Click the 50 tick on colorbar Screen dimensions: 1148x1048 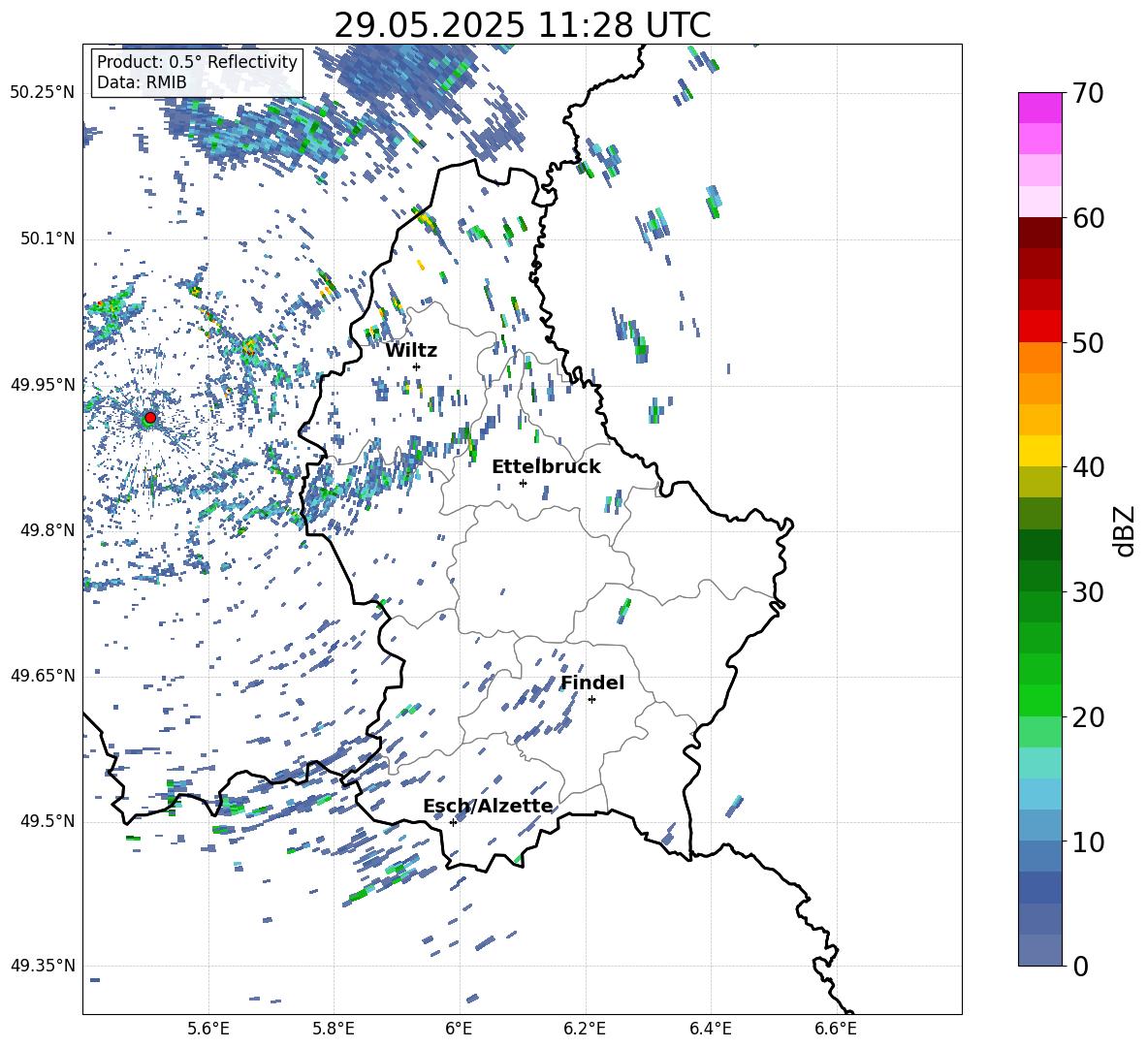point(1088,342)
